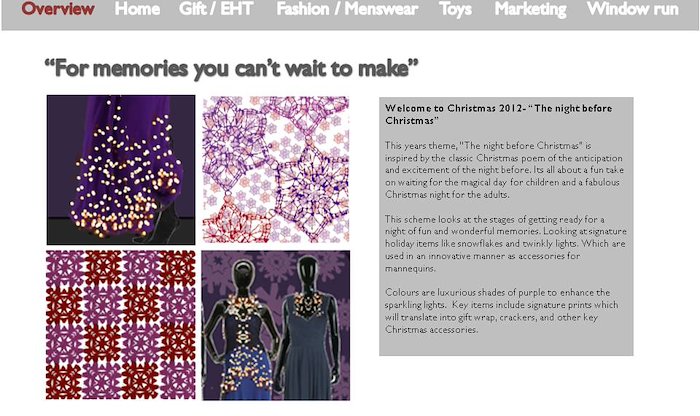Click the Welcome to Christmas 2012 title
The width and height of the screenshot is (700, 416).
coord(499,114)
